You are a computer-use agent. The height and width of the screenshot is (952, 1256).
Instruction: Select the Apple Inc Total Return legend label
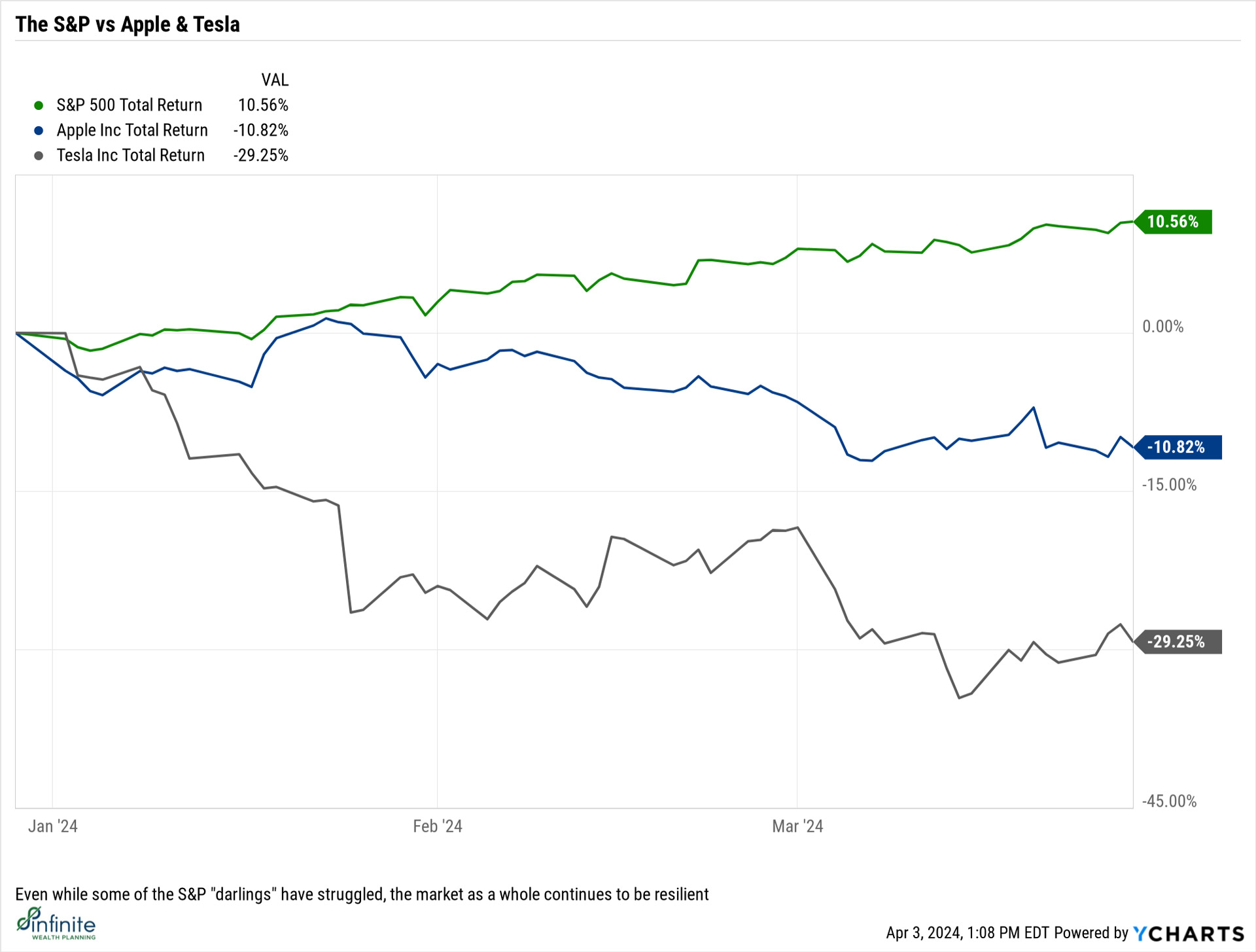point(132,130)
